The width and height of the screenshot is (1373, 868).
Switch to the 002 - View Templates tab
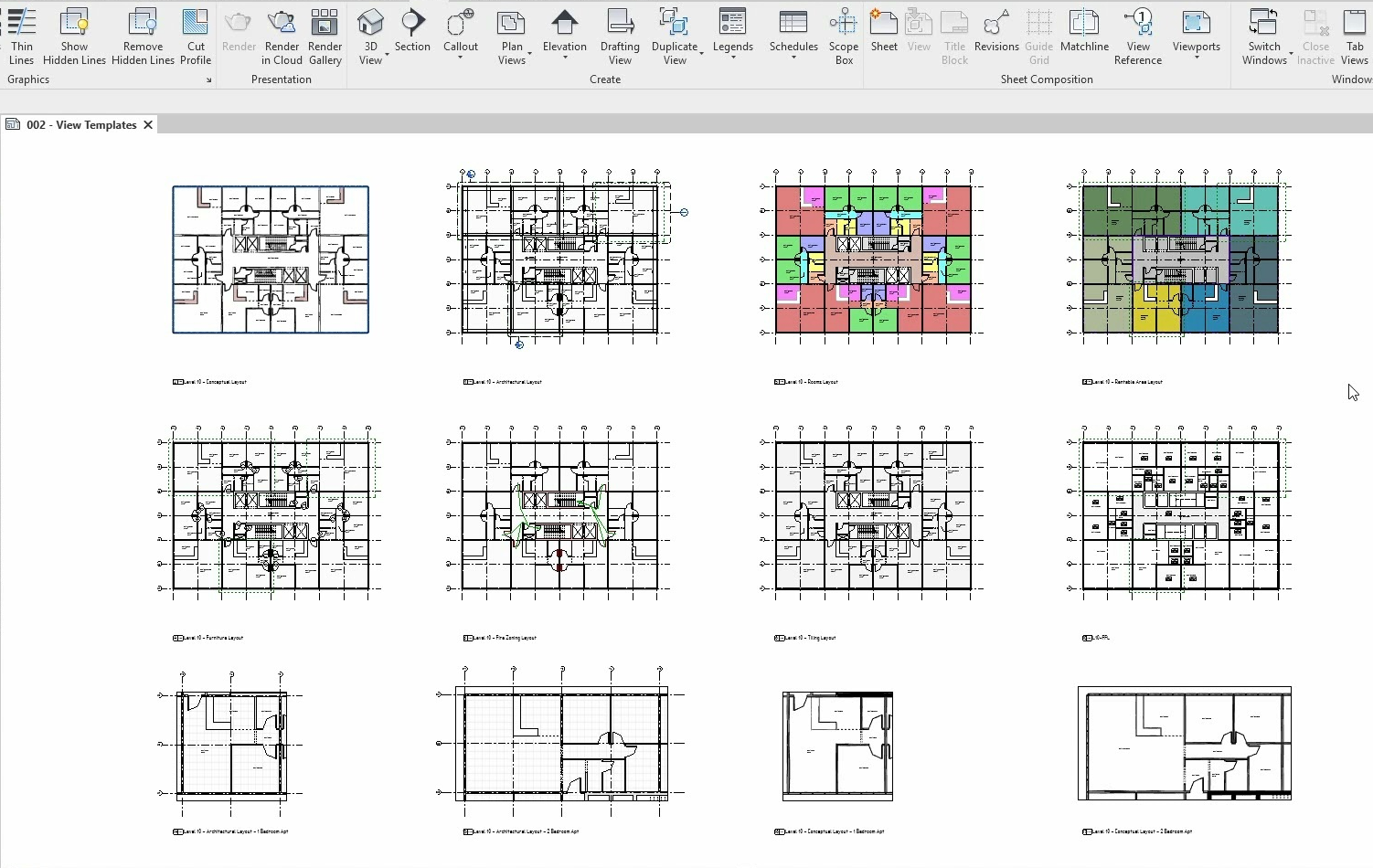(x=81, y=125)
